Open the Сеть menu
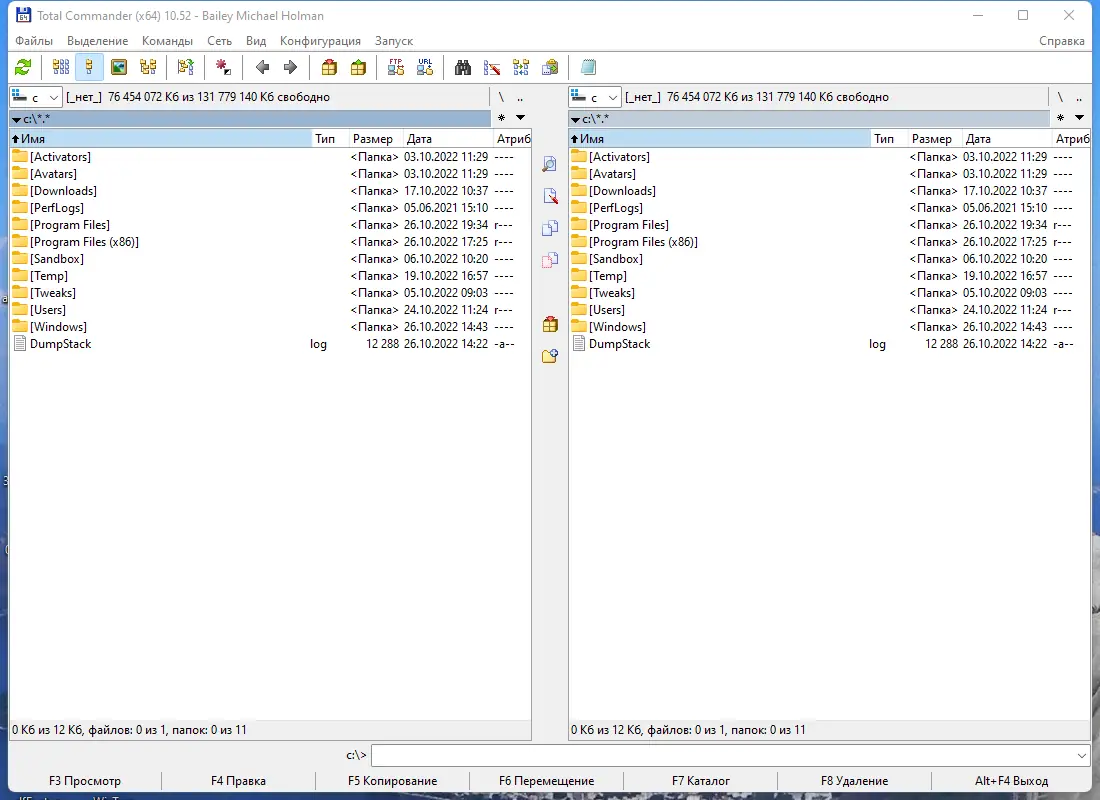This screenshot has height=800, width=1100. pyautogui.click(x=219, y=41)
